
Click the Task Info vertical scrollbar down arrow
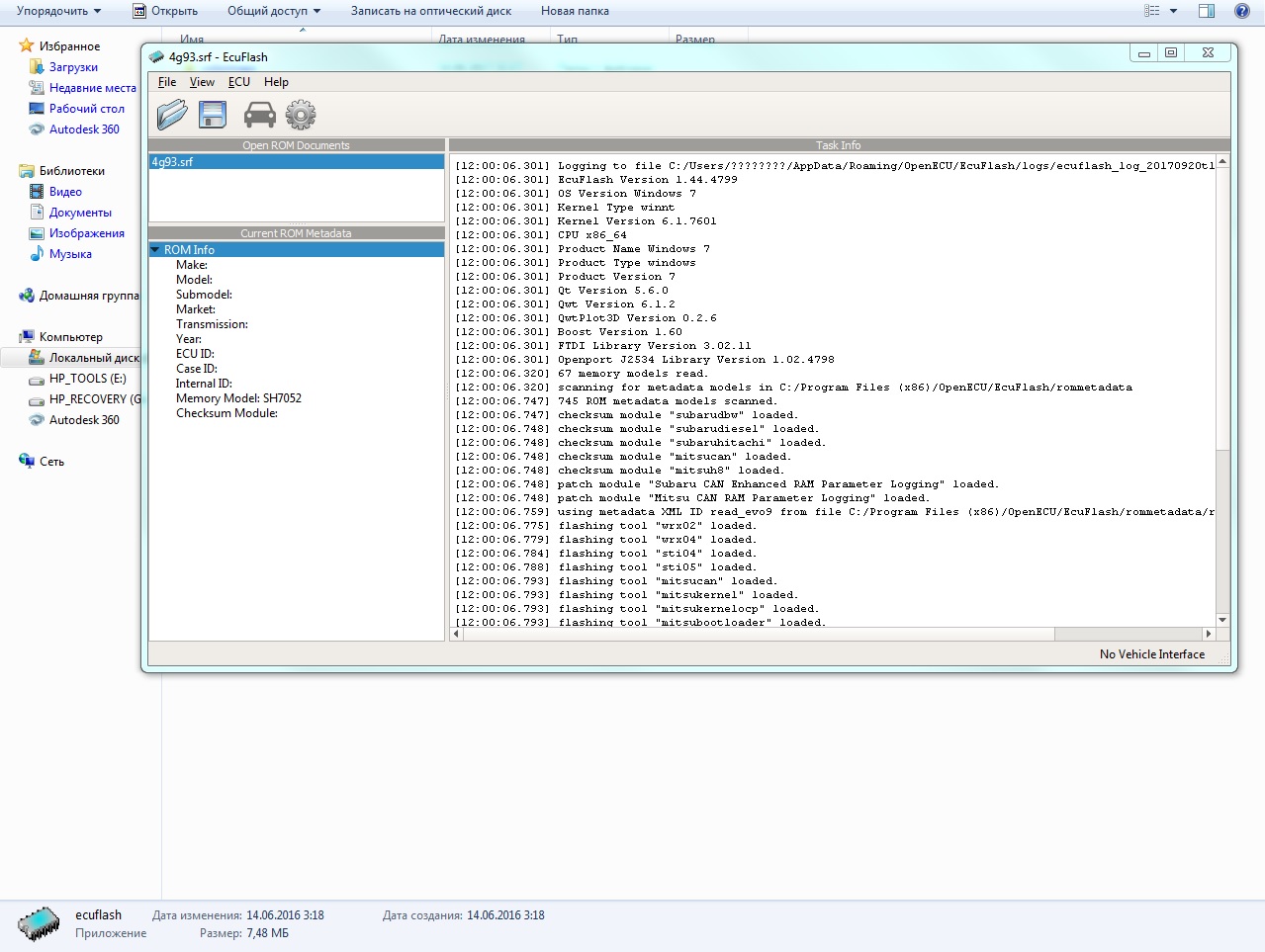(x=1222, y=620)
